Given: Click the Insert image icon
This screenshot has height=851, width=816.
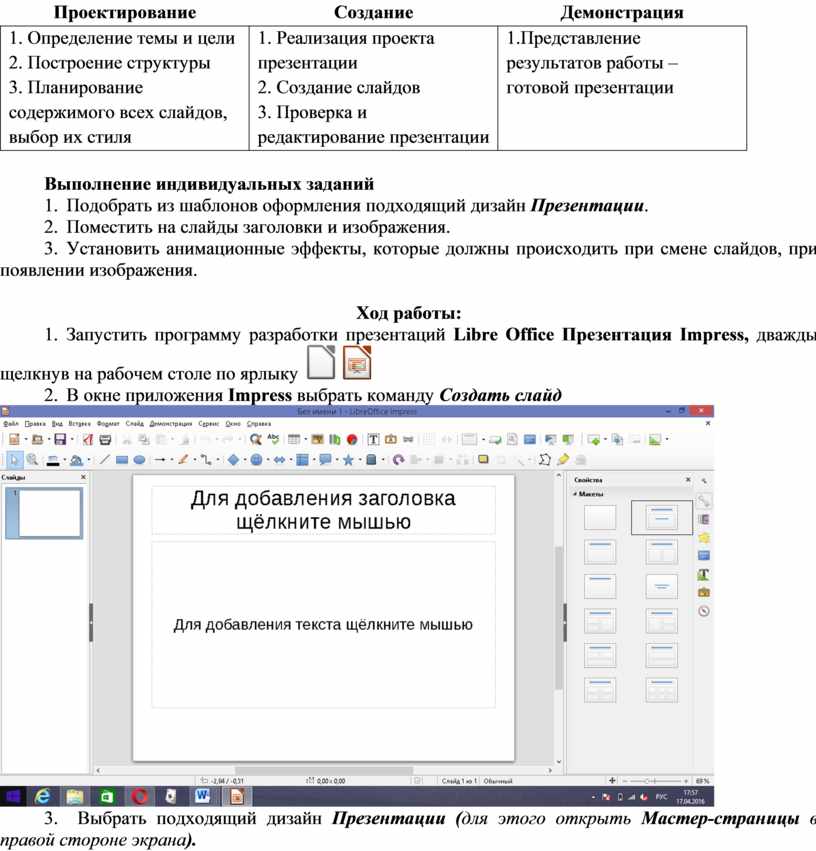Looking at the screenshot, I should (317, 440).
